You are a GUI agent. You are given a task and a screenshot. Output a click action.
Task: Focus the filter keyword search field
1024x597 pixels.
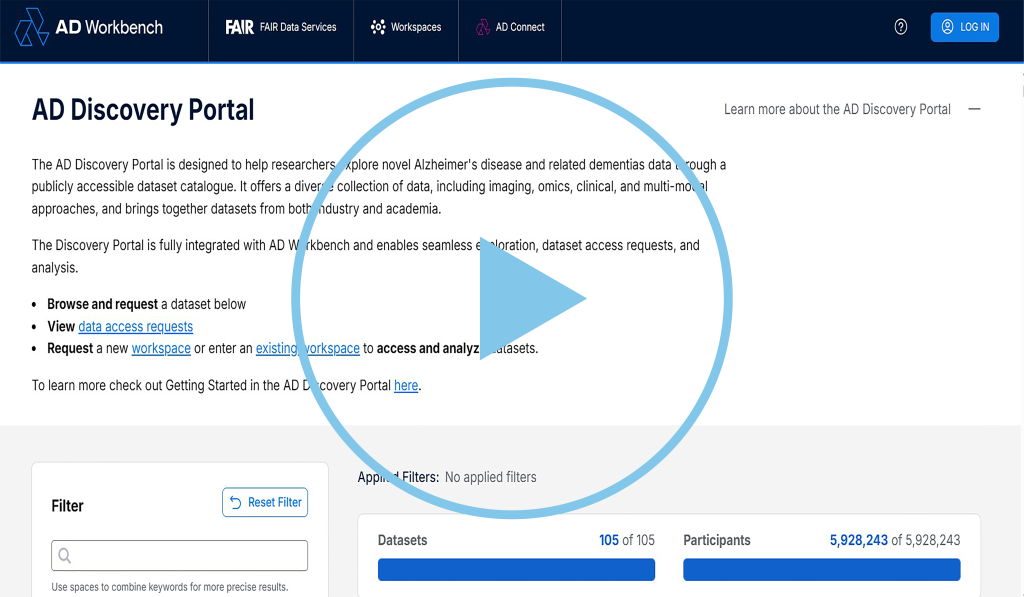(180, 556)
